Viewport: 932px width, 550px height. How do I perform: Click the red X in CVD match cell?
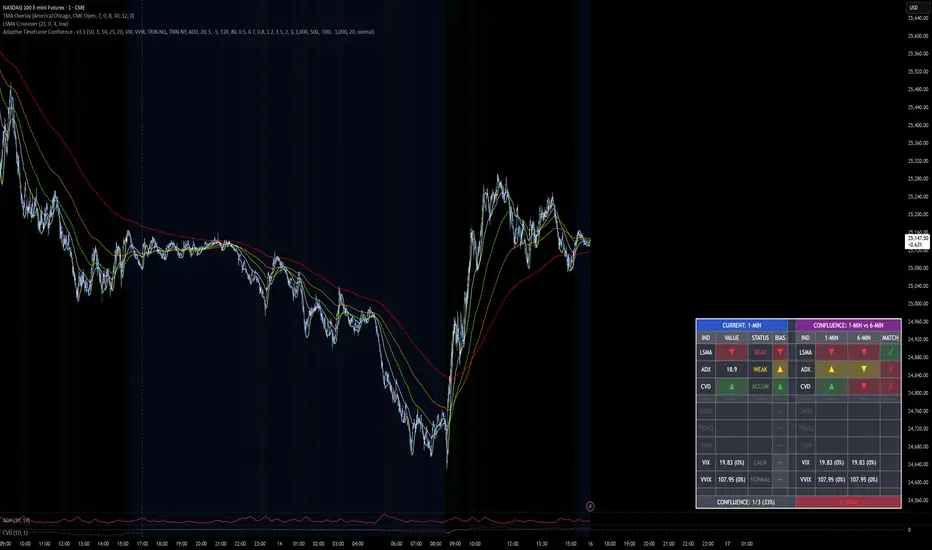point(890,384)
